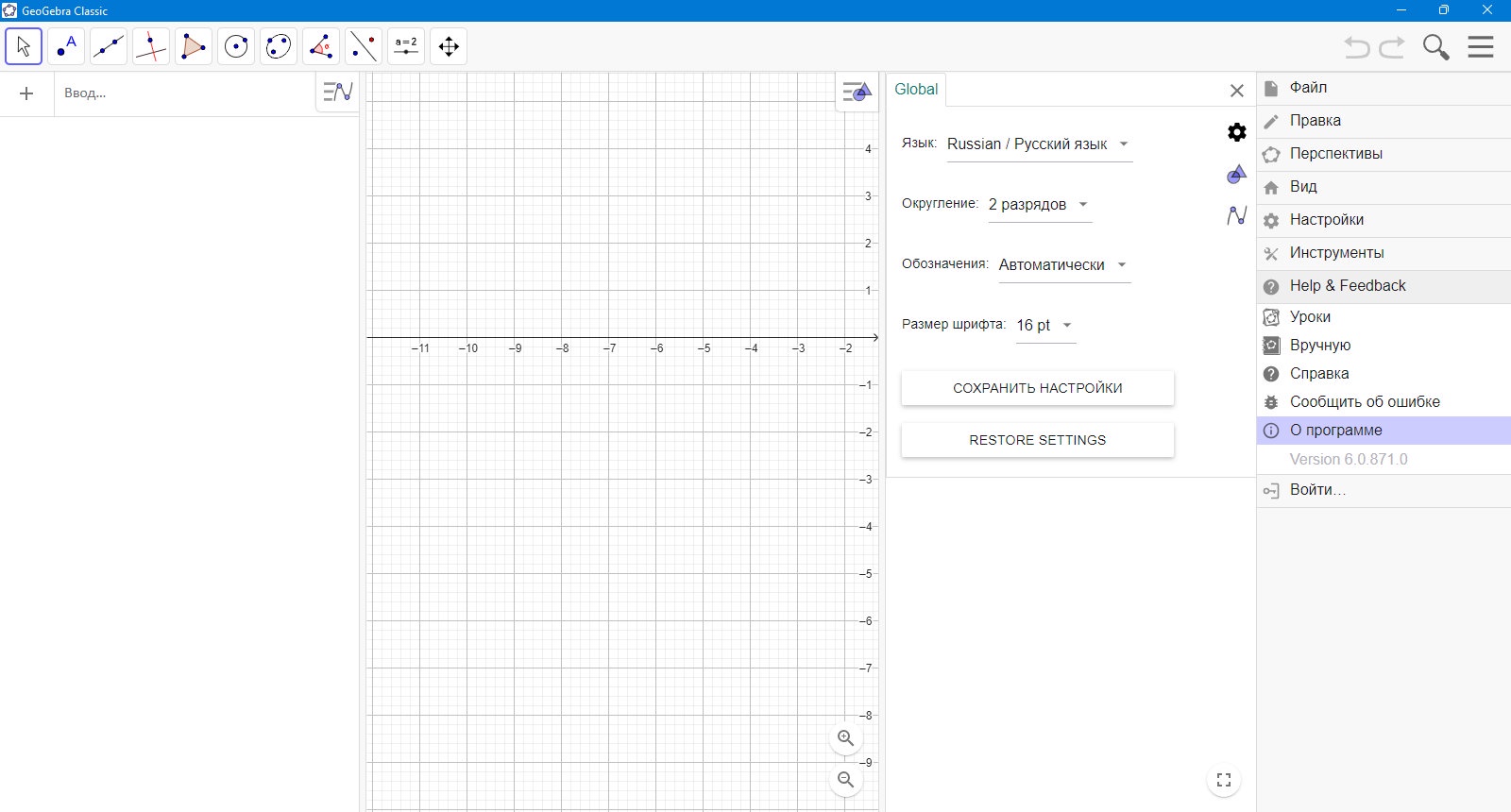The height and width of the screenshot is (812, 1511).
Task: Open Уроки menu item
Action: tap(1384, 317)
